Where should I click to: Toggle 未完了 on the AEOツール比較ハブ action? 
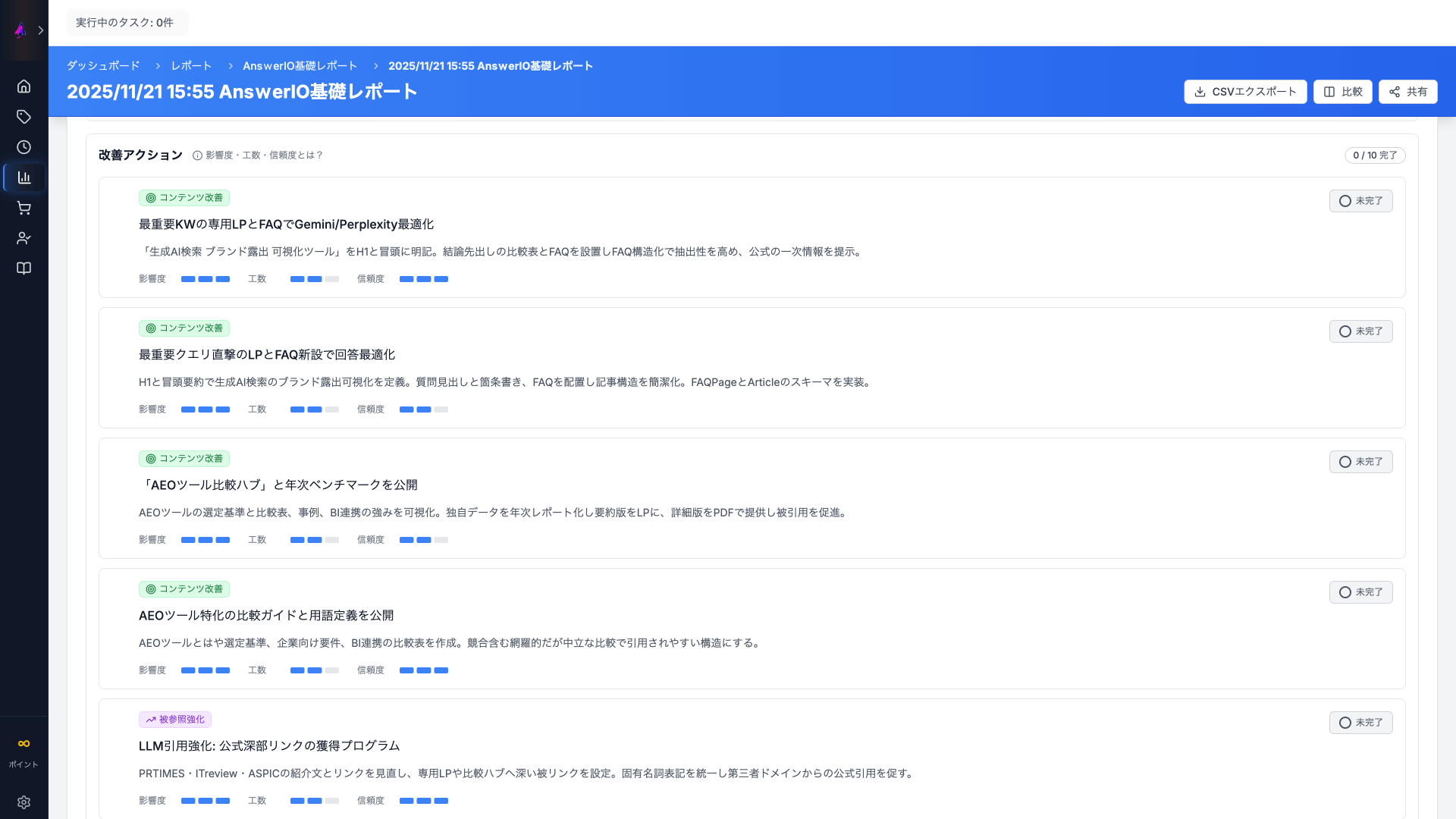[1360, 462]
